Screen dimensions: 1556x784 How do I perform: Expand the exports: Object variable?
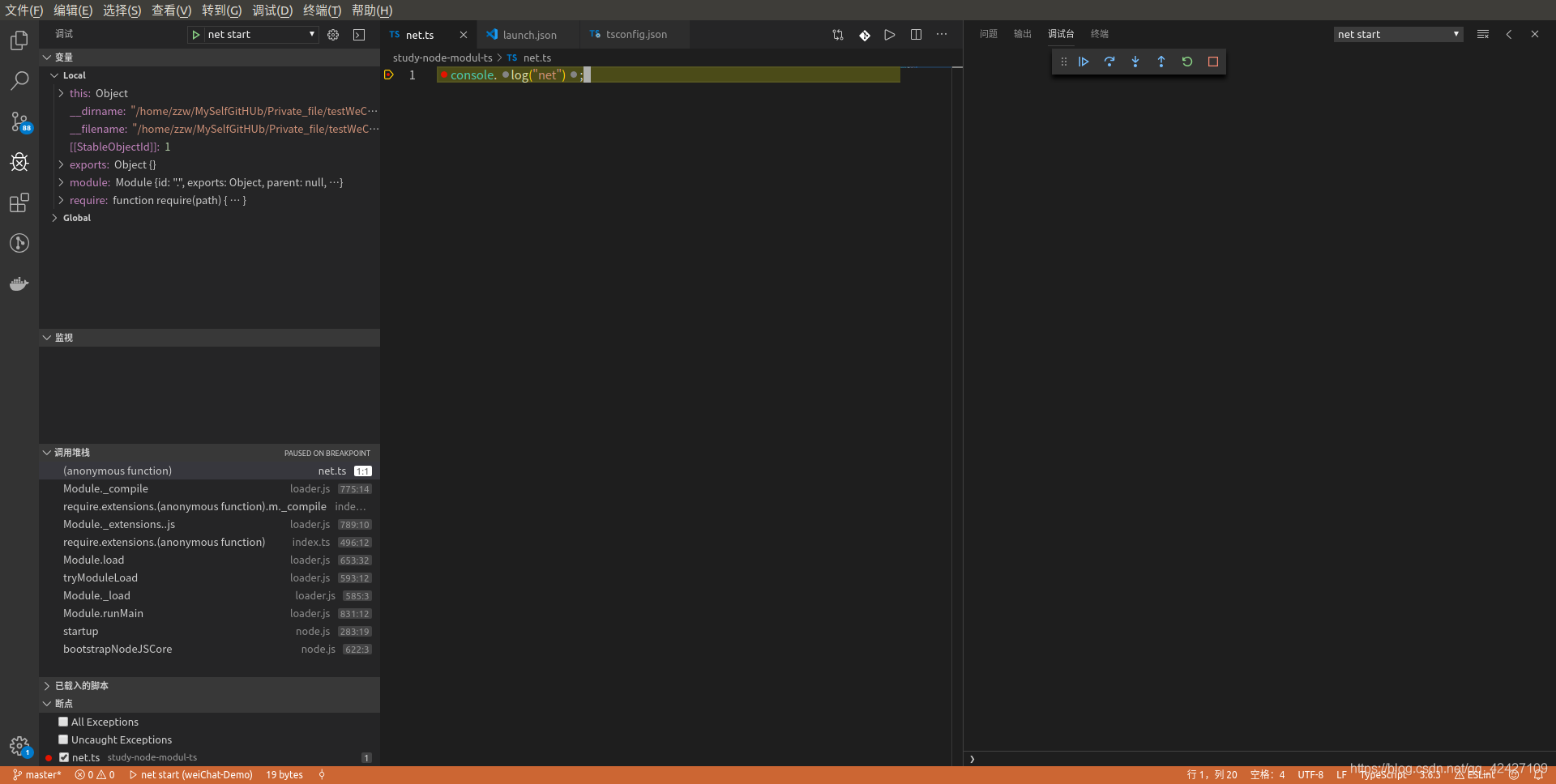point(61,164)
